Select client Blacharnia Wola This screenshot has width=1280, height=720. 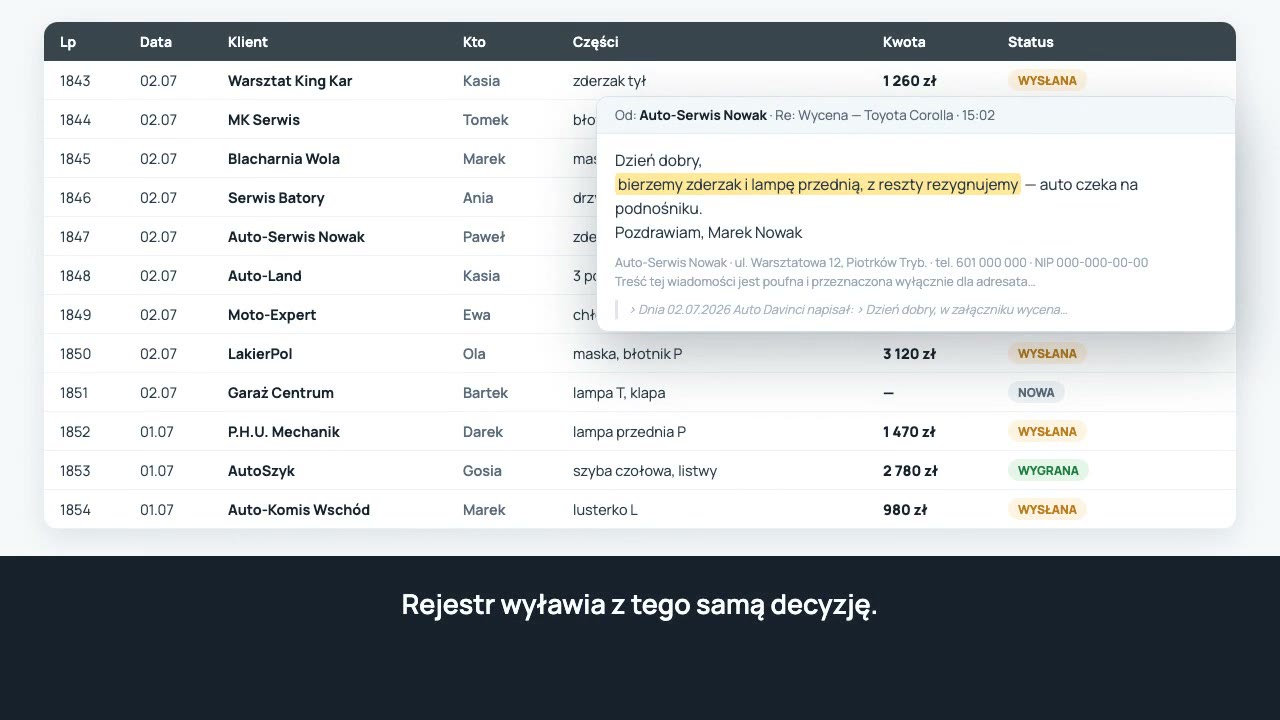(x=284, y=159)
